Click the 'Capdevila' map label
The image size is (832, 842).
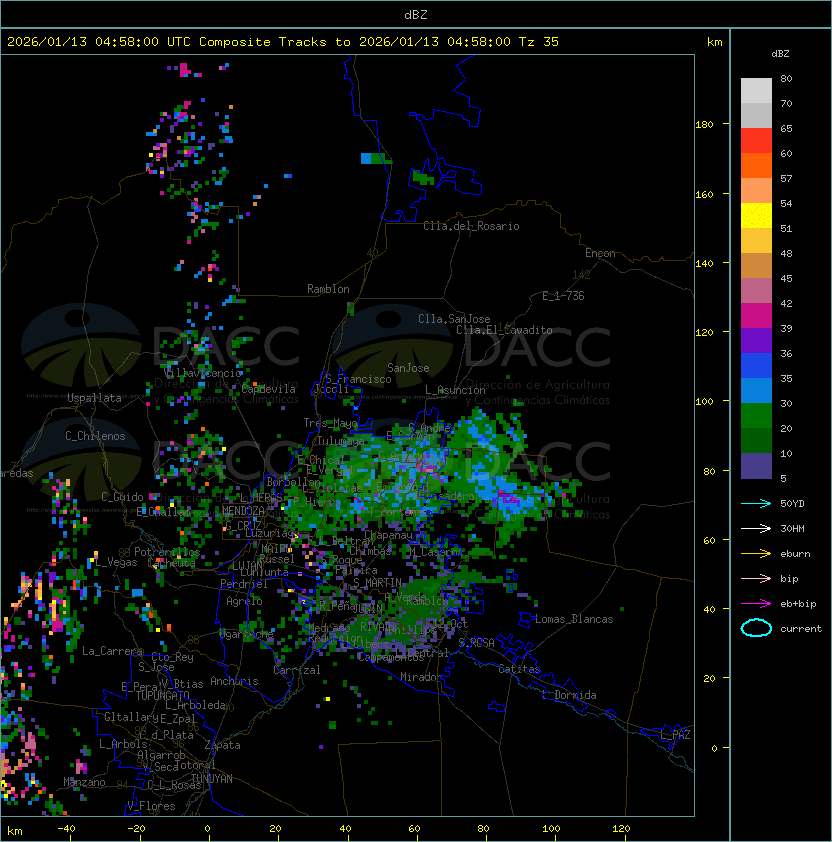(268, 389)
